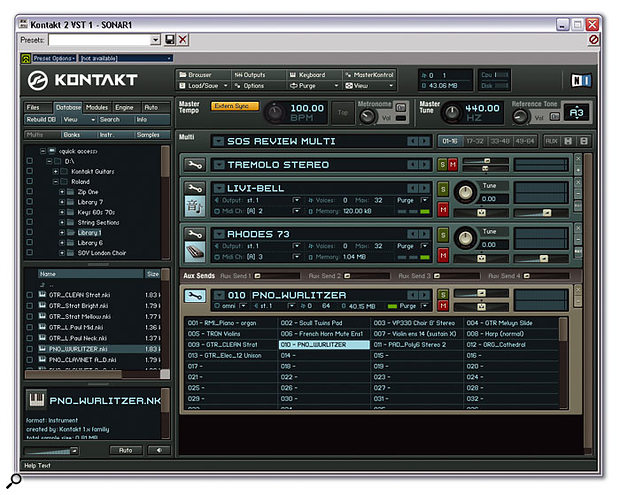Click the GTR_CLEAN Strat.nki file icon

tap(42, 295)
